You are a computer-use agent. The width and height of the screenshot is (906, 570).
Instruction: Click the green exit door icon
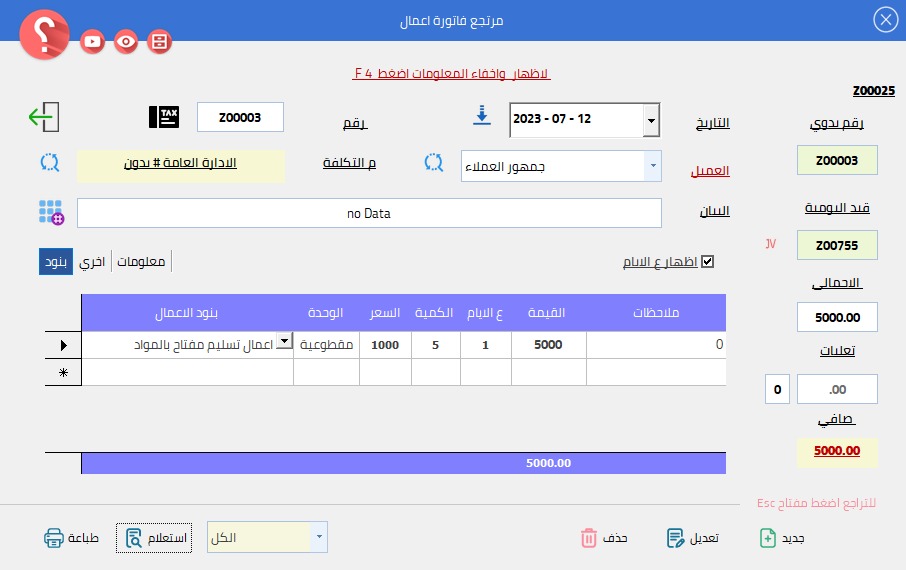[43, 117]
